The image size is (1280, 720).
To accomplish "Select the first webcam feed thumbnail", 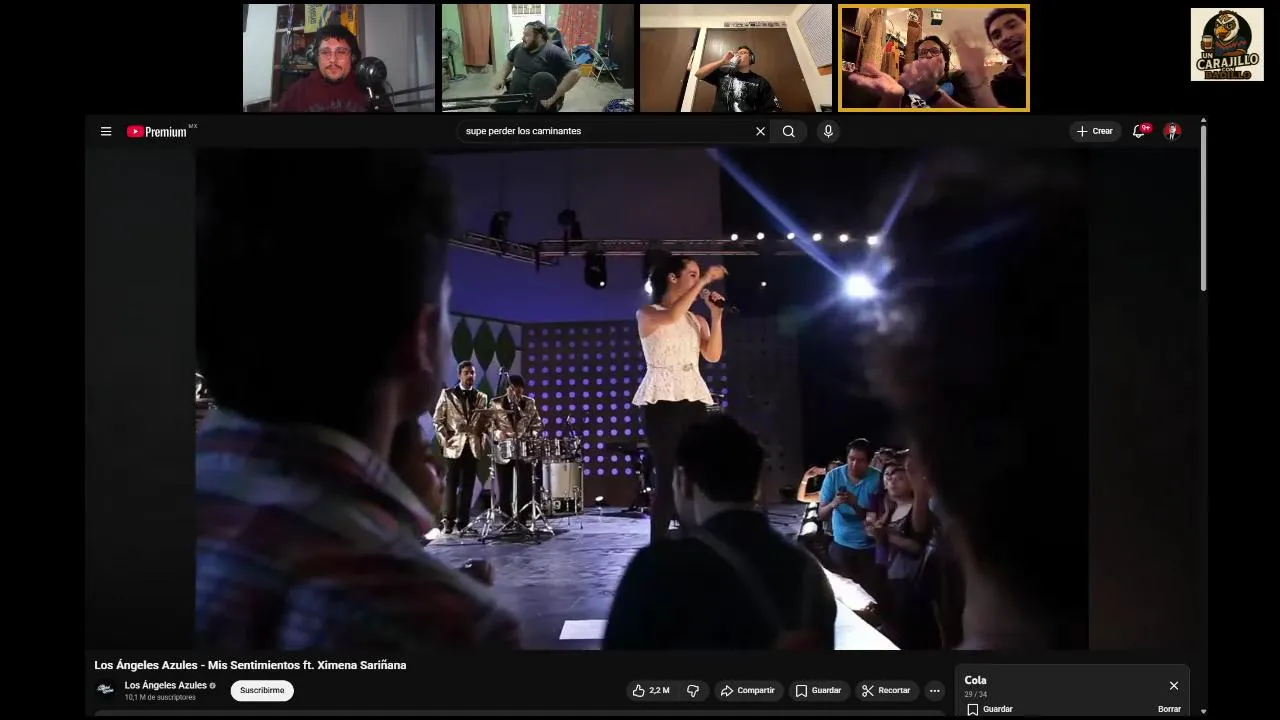I will 339,58.
